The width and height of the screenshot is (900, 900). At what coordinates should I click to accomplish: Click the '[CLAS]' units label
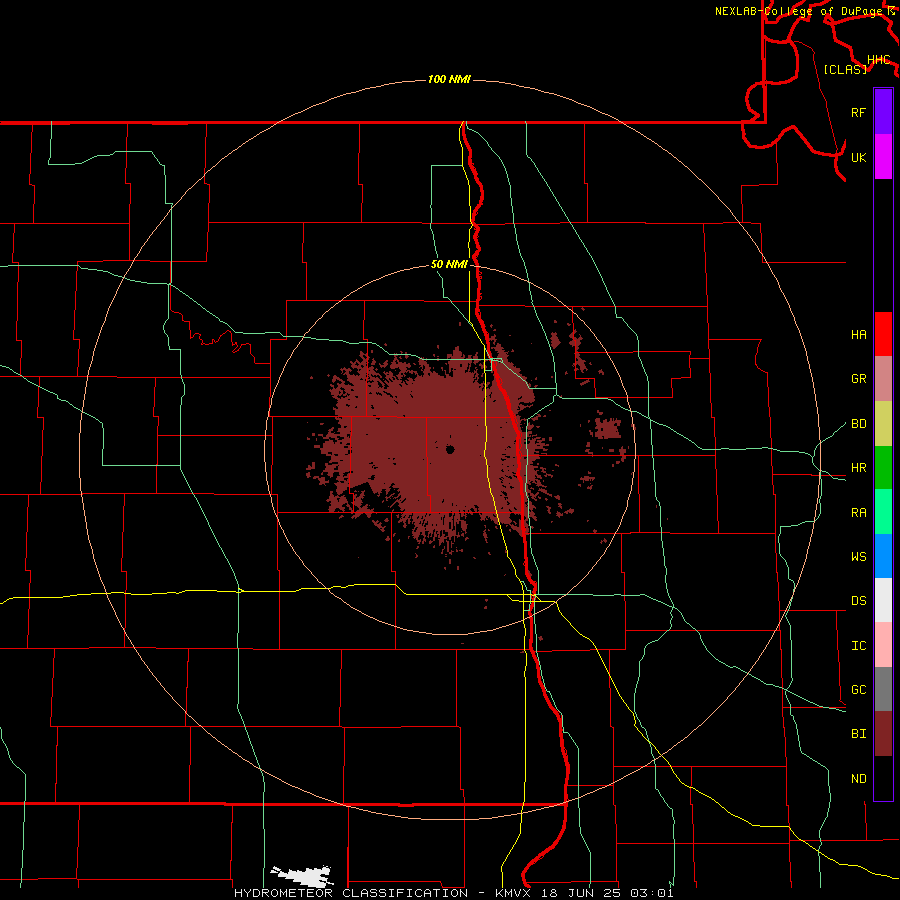click(845, 69)
